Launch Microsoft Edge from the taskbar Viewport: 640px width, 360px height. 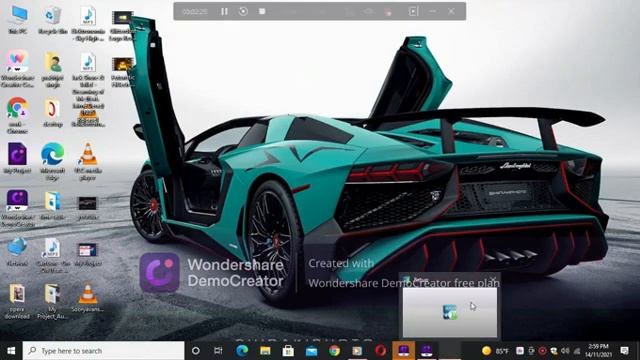[242, 351]
